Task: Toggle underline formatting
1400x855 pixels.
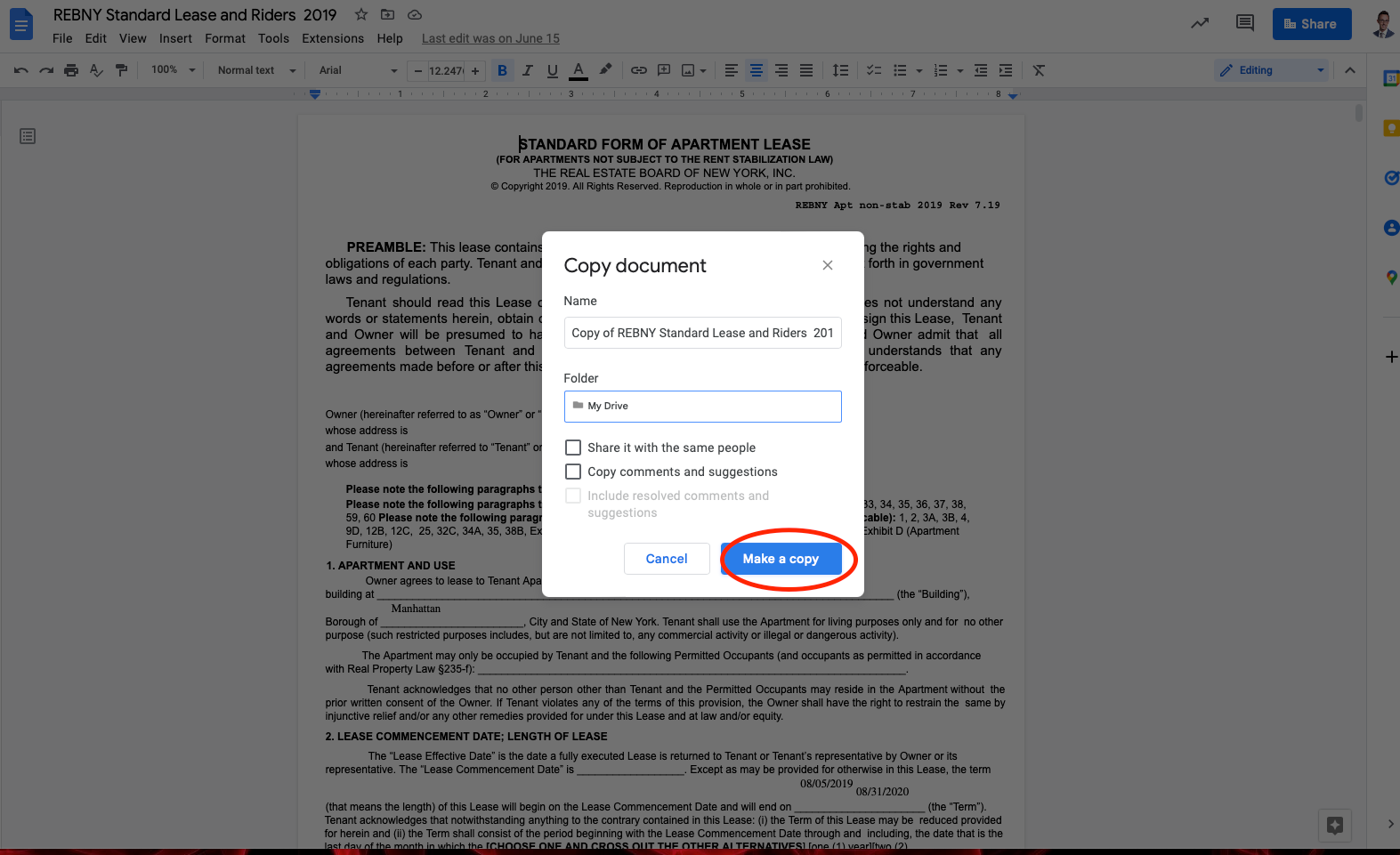Action: pyautogui.click(x=553, y=70)
